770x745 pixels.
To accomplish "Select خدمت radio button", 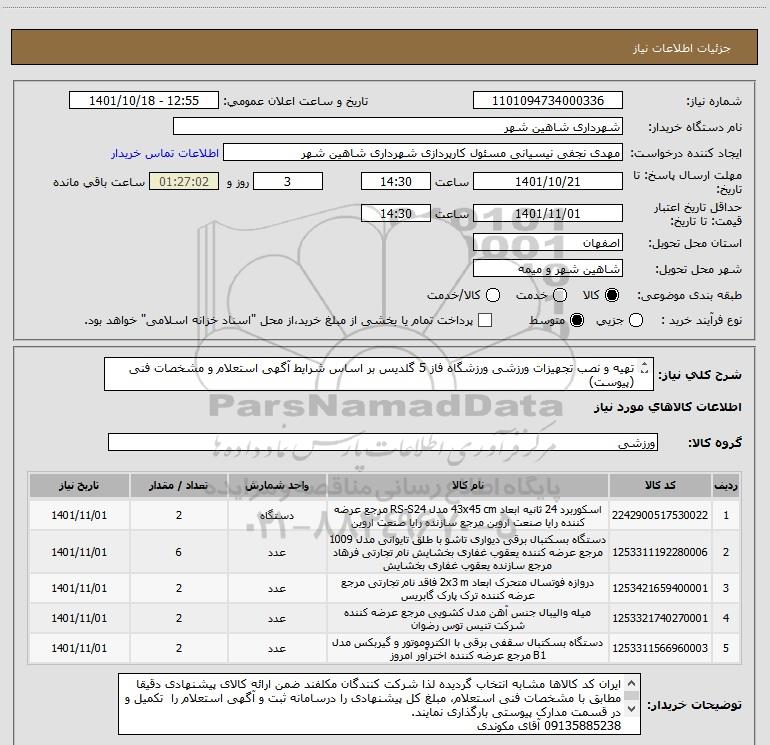I will click(560, 295).
